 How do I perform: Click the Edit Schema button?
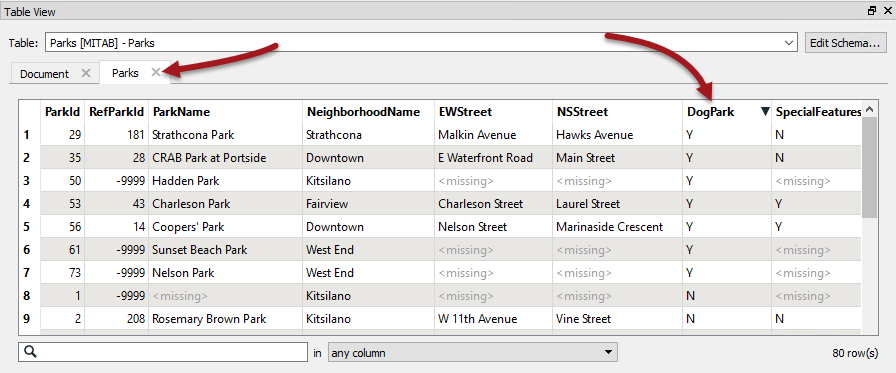tap(845, 43)
